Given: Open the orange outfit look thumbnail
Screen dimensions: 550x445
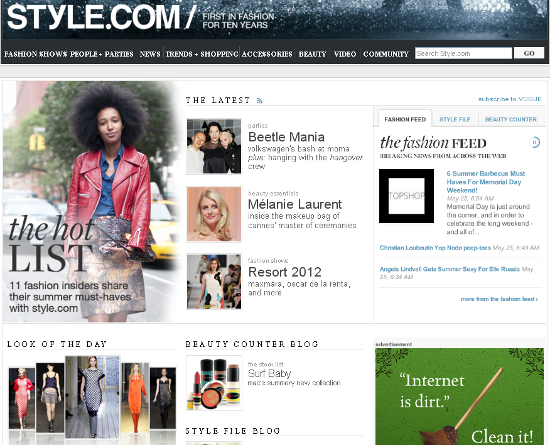Looking at the screenshot, I should tap(135, 398).
